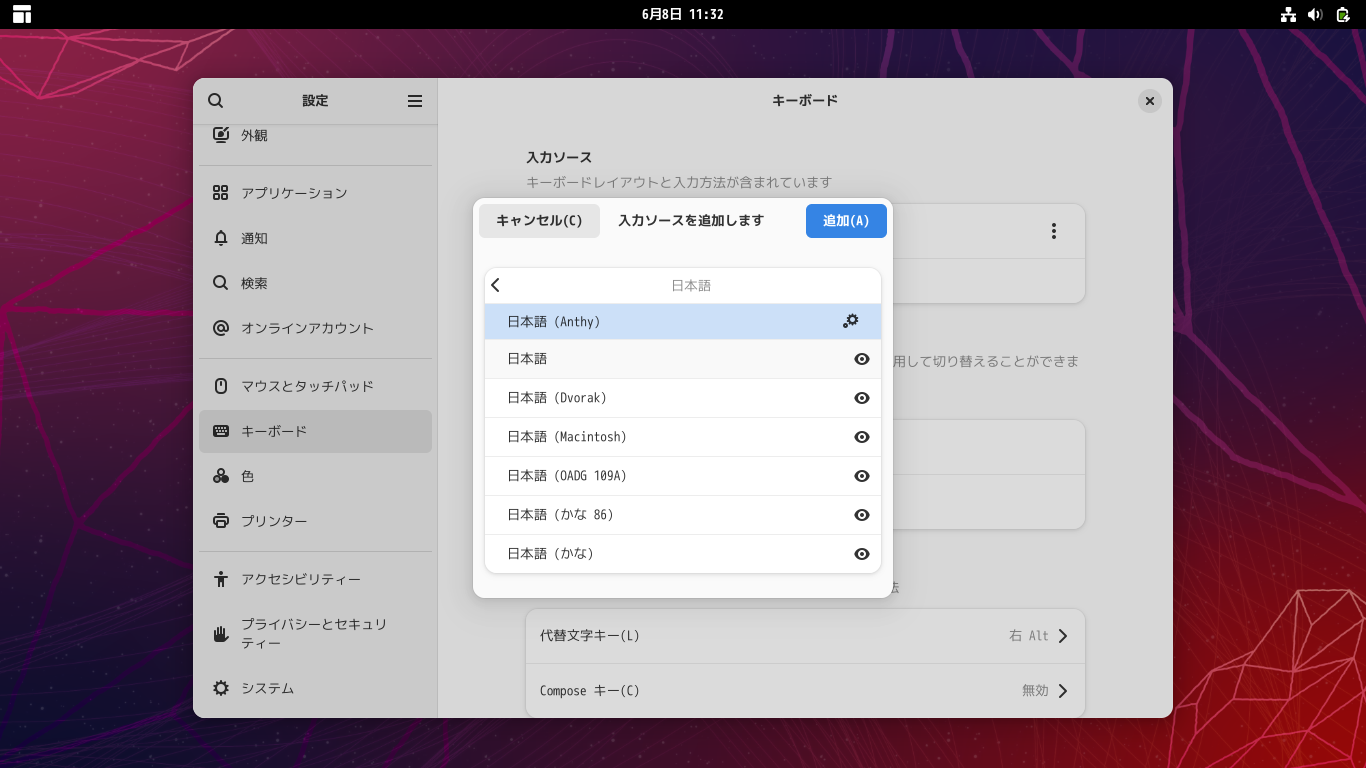Select 日本語 (Macintosh) row
This screenshot has width=1366, height=768.
coord(683,437)
